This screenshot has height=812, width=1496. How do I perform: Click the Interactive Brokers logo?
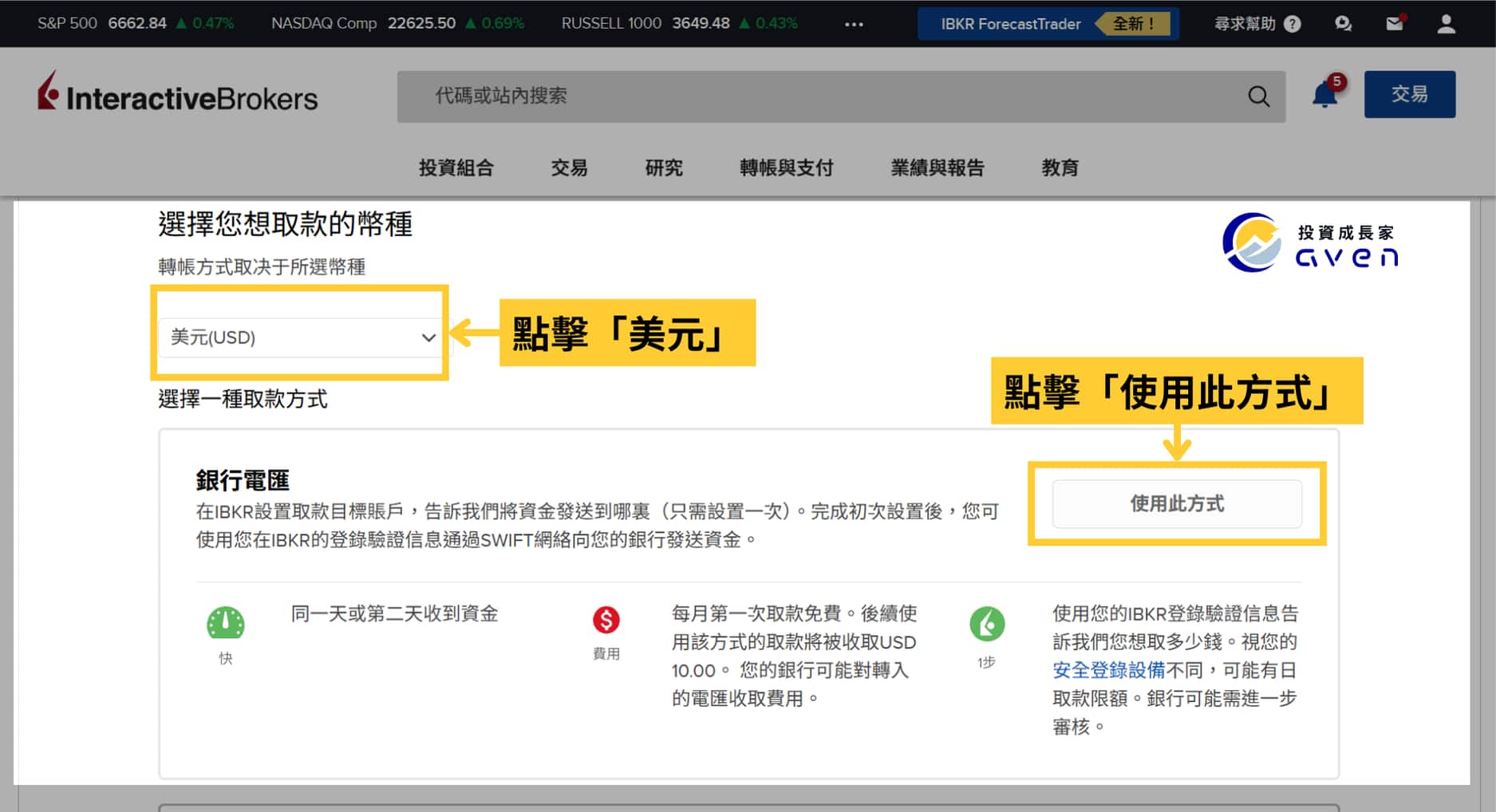click(177, 95)
